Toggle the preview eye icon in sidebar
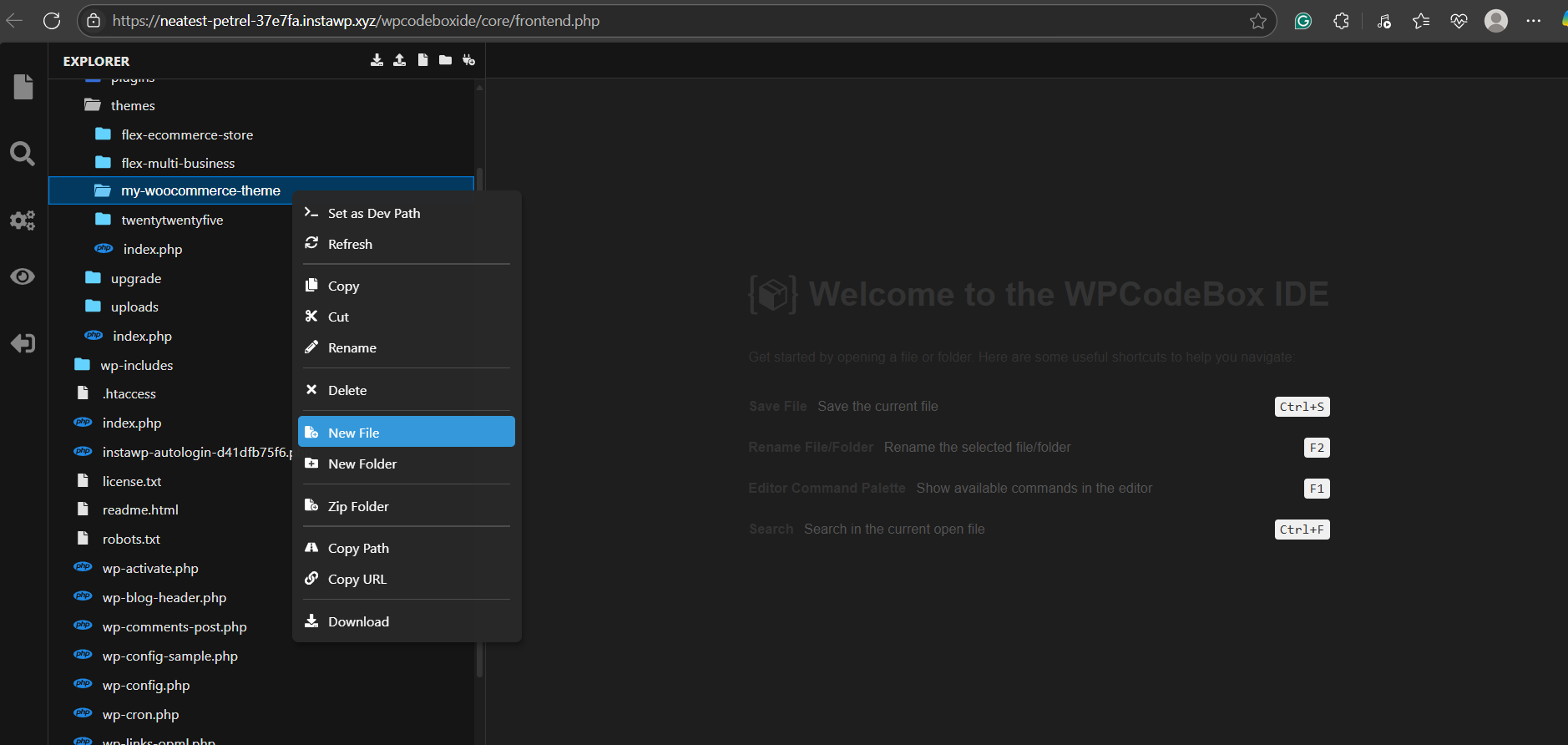 point(23,276)
